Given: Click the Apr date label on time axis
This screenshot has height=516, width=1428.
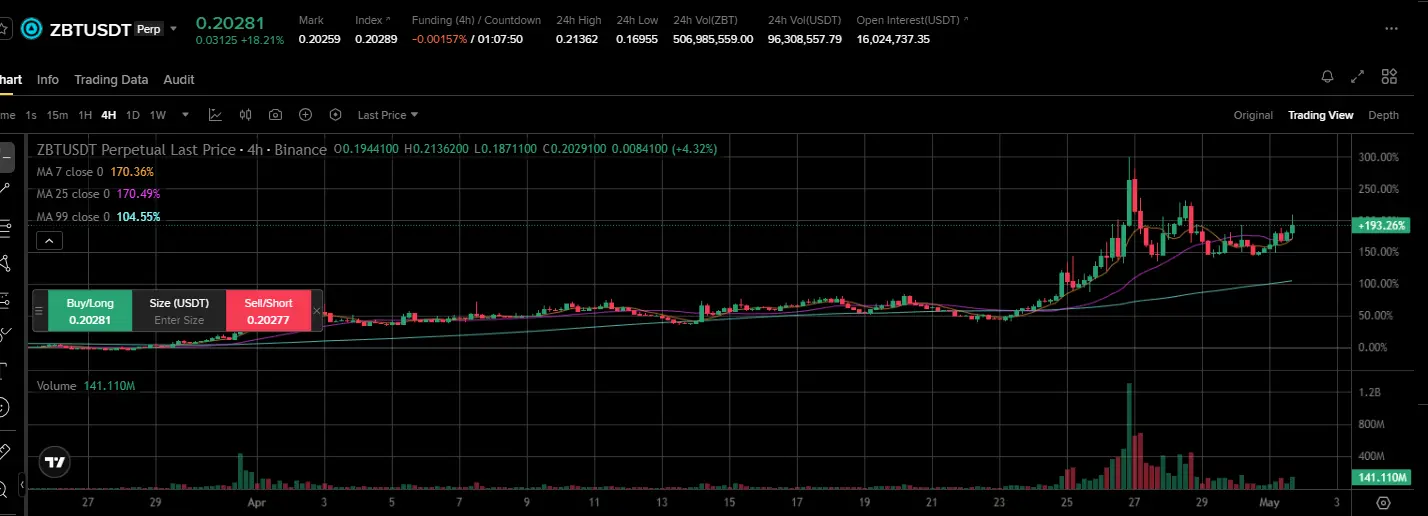Looking at the screenshot, I should tap(257, 502).
